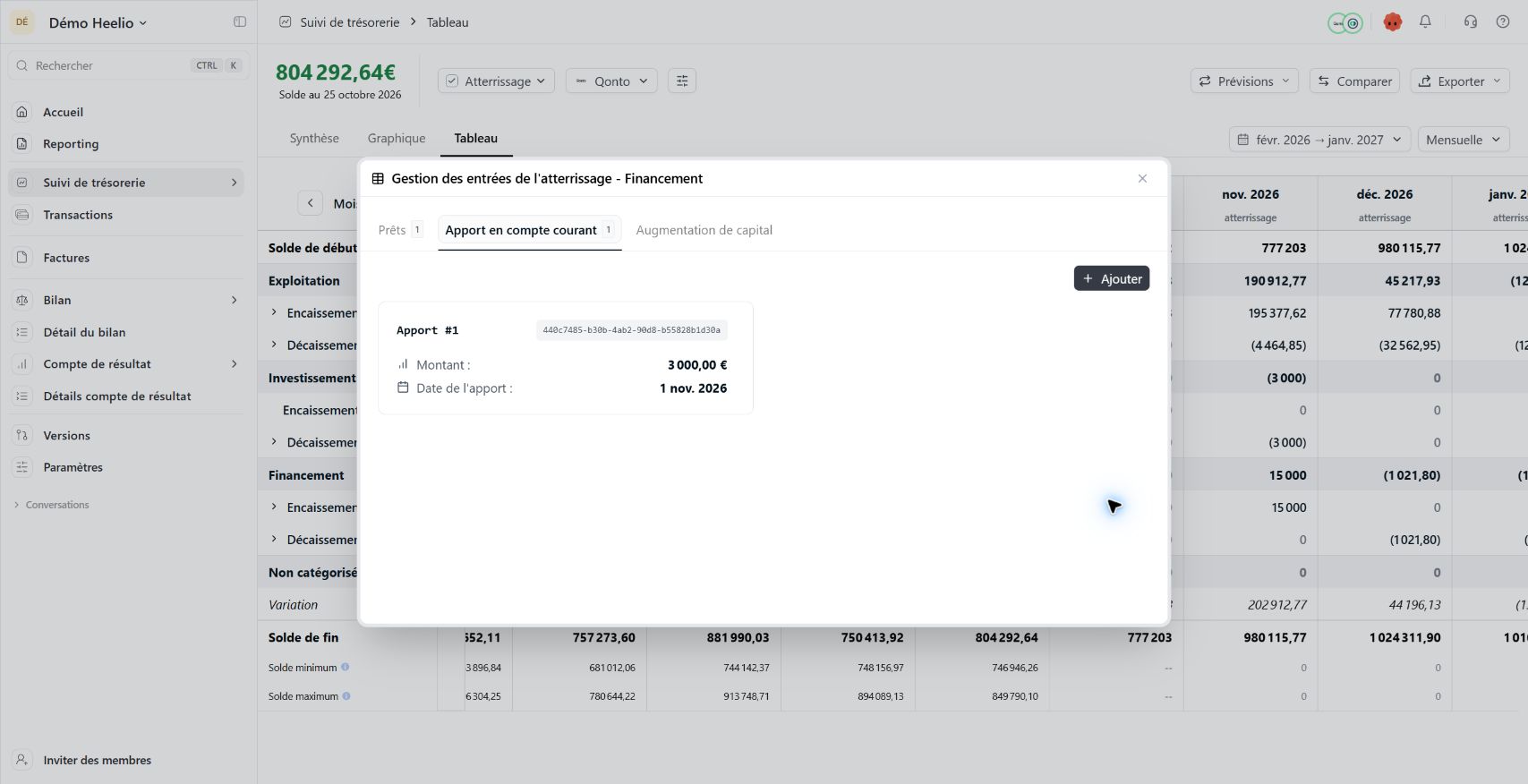Open the date range févr. 2026 selector
The width and height of the screenshot is (1528, 784).
1319,140
